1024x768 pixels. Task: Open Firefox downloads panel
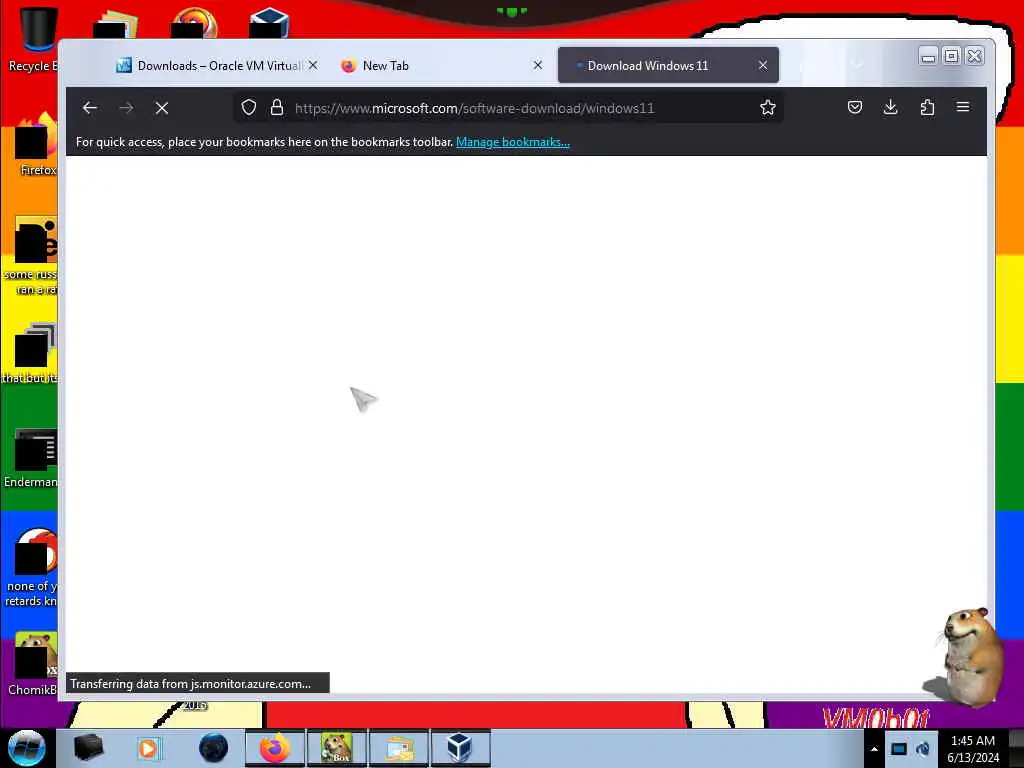coord(891,107)
